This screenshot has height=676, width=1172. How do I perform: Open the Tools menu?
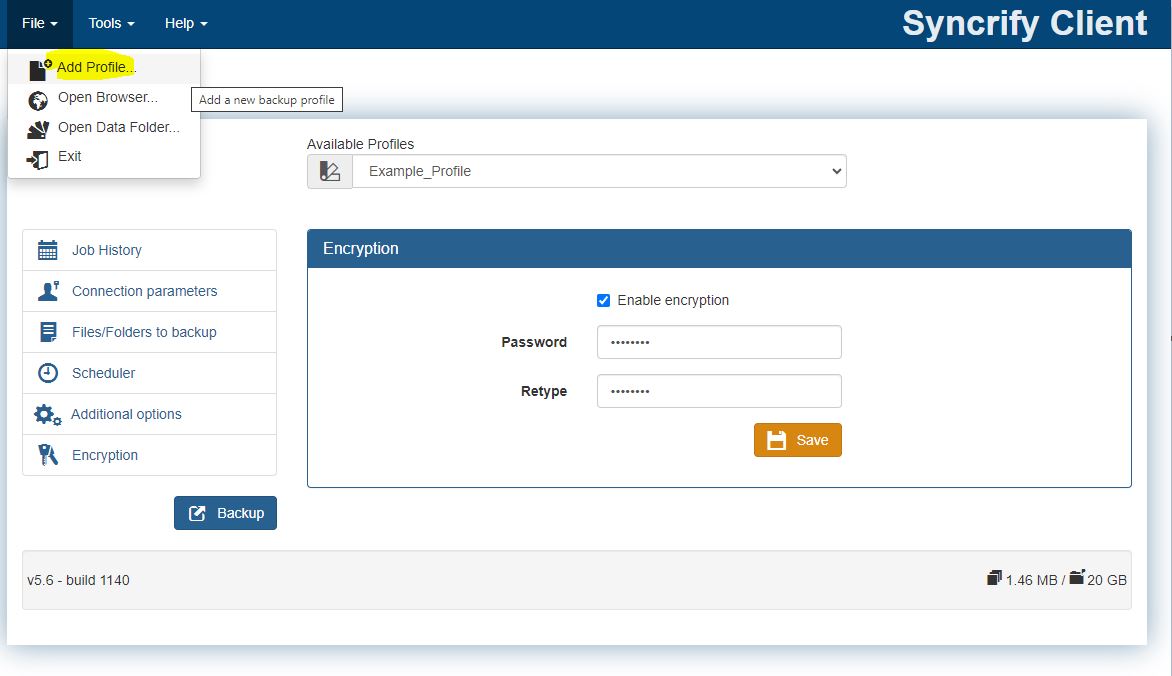(x=111, y=23)
